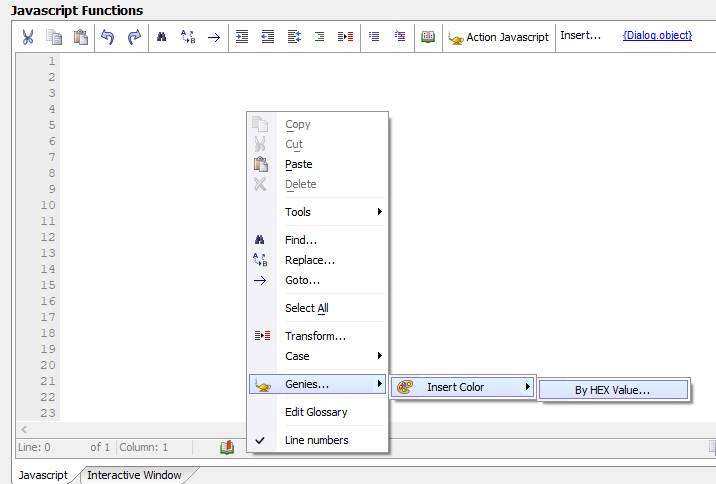Expand the Insert Color submenu arrow

[527, 387]
